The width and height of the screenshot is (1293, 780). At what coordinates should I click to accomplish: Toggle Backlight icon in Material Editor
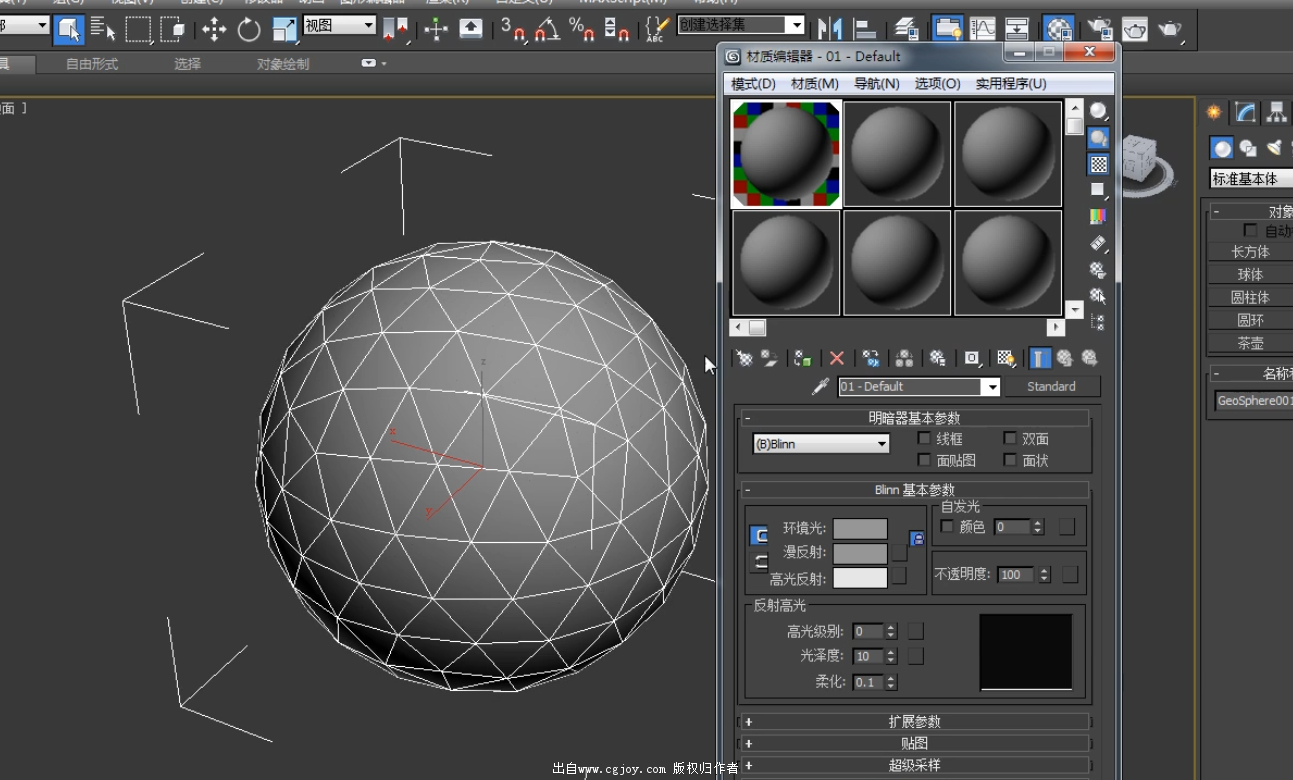coord(1098,138)
